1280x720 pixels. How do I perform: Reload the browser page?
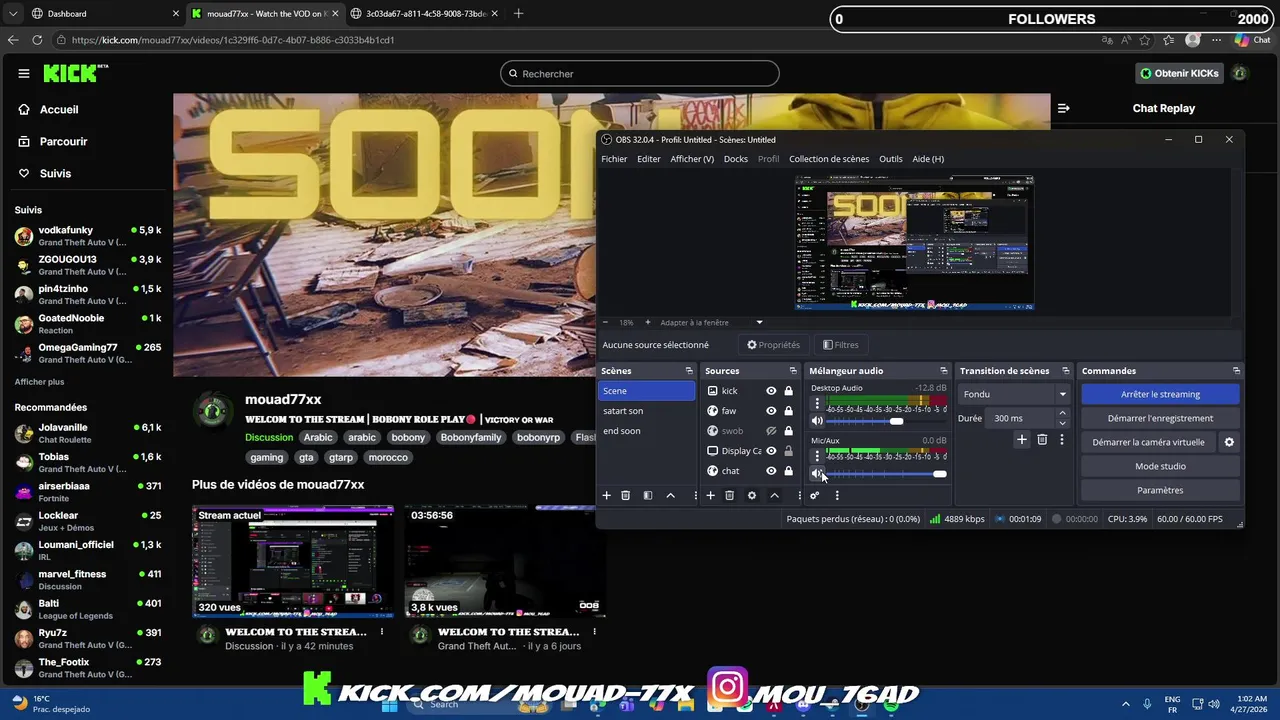(x=37, y=40)
